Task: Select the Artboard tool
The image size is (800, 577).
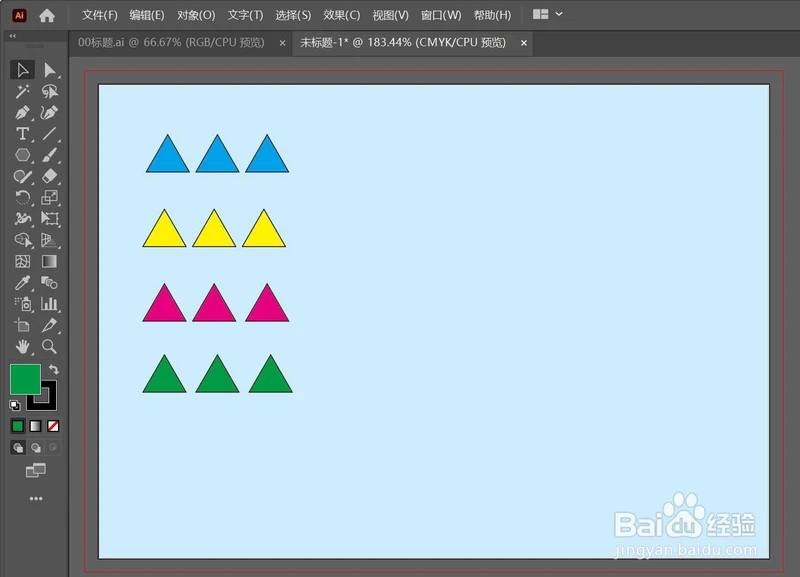Action: pos(22,325)
